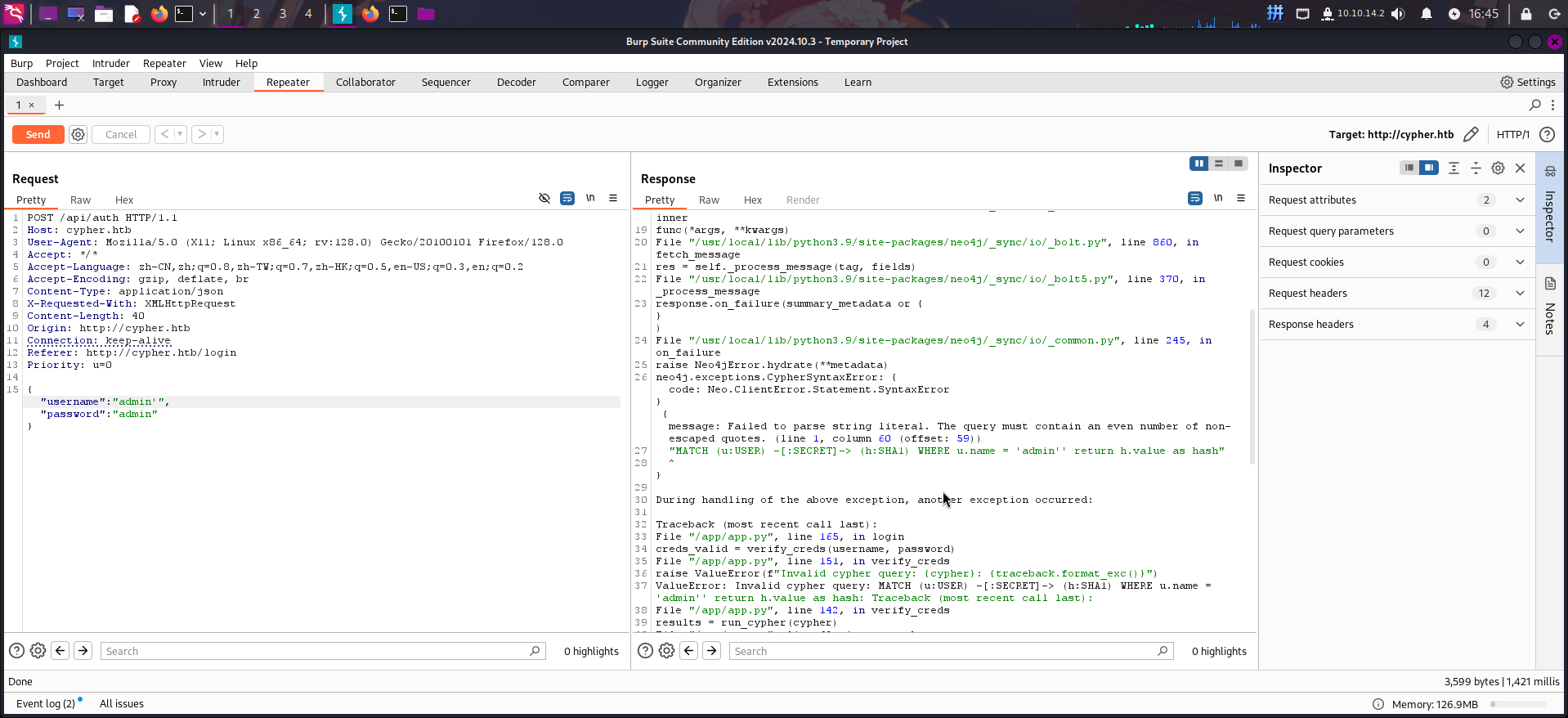Screen dimensions: 1568x718
Task: Open Repeater help question mark icon
Action: pyautogui.click(x=1547, y=134)
